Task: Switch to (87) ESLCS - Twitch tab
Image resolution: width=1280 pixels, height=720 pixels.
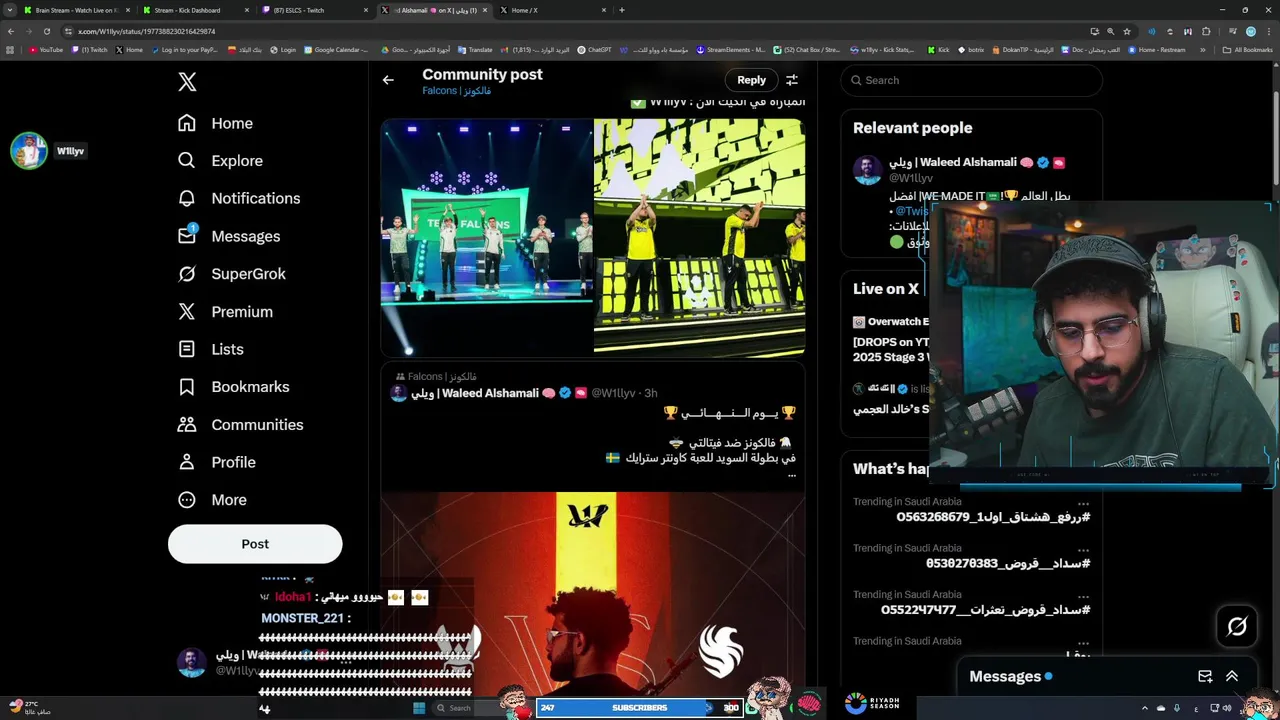Action: (313, 10)
